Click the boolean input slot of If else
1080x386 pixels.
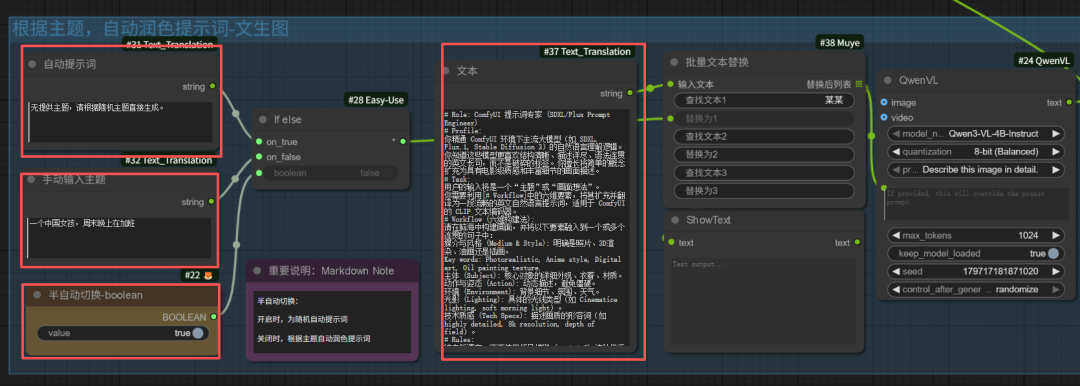pos(259,173)
